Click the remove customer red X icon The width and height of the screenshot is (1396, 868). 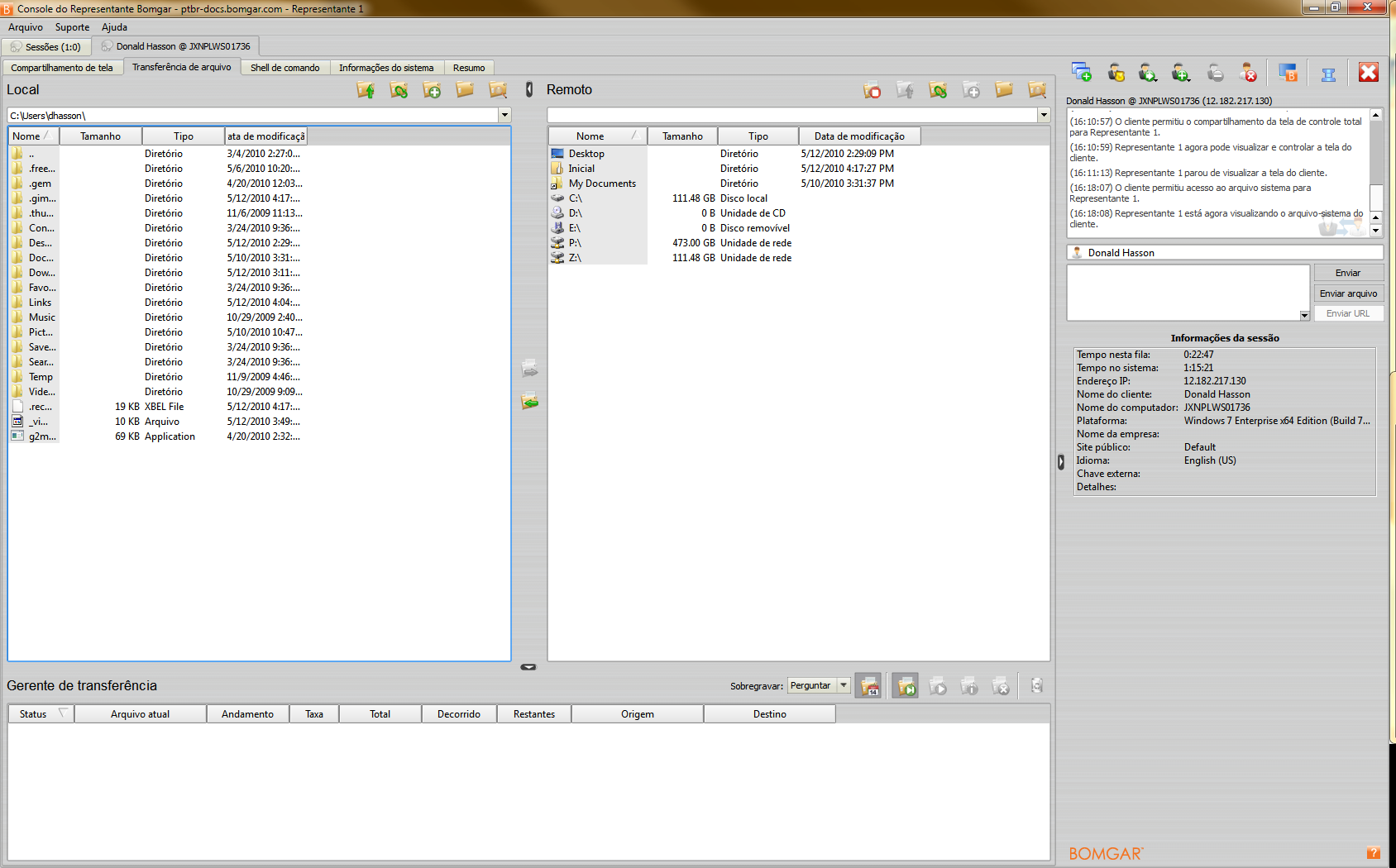click(1248, 73)
